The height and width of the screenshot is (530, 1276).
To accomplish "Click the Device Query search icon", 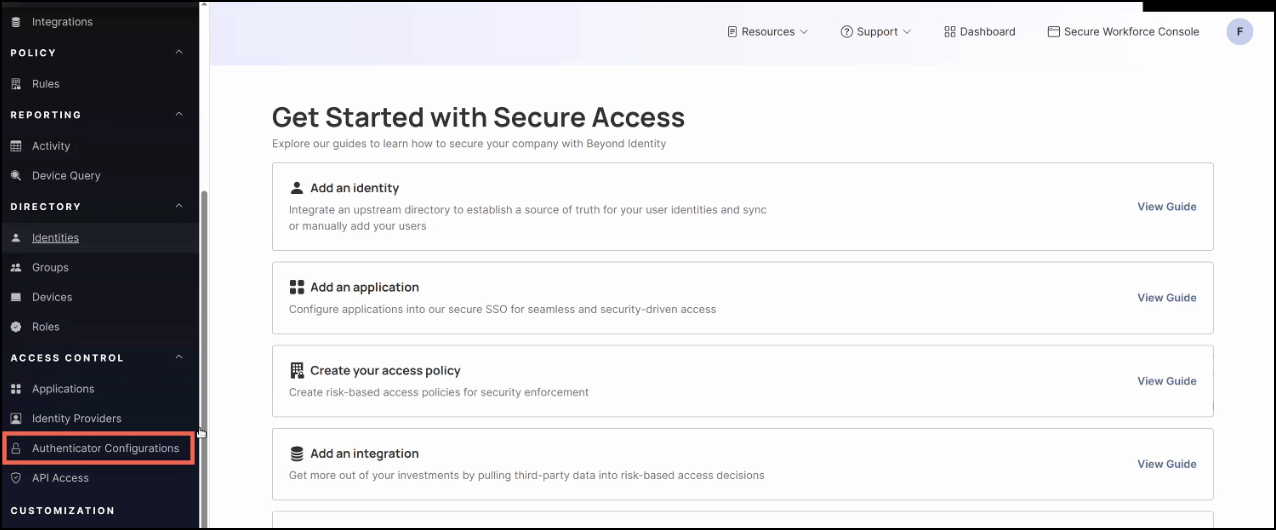I will tap(15, 176).
